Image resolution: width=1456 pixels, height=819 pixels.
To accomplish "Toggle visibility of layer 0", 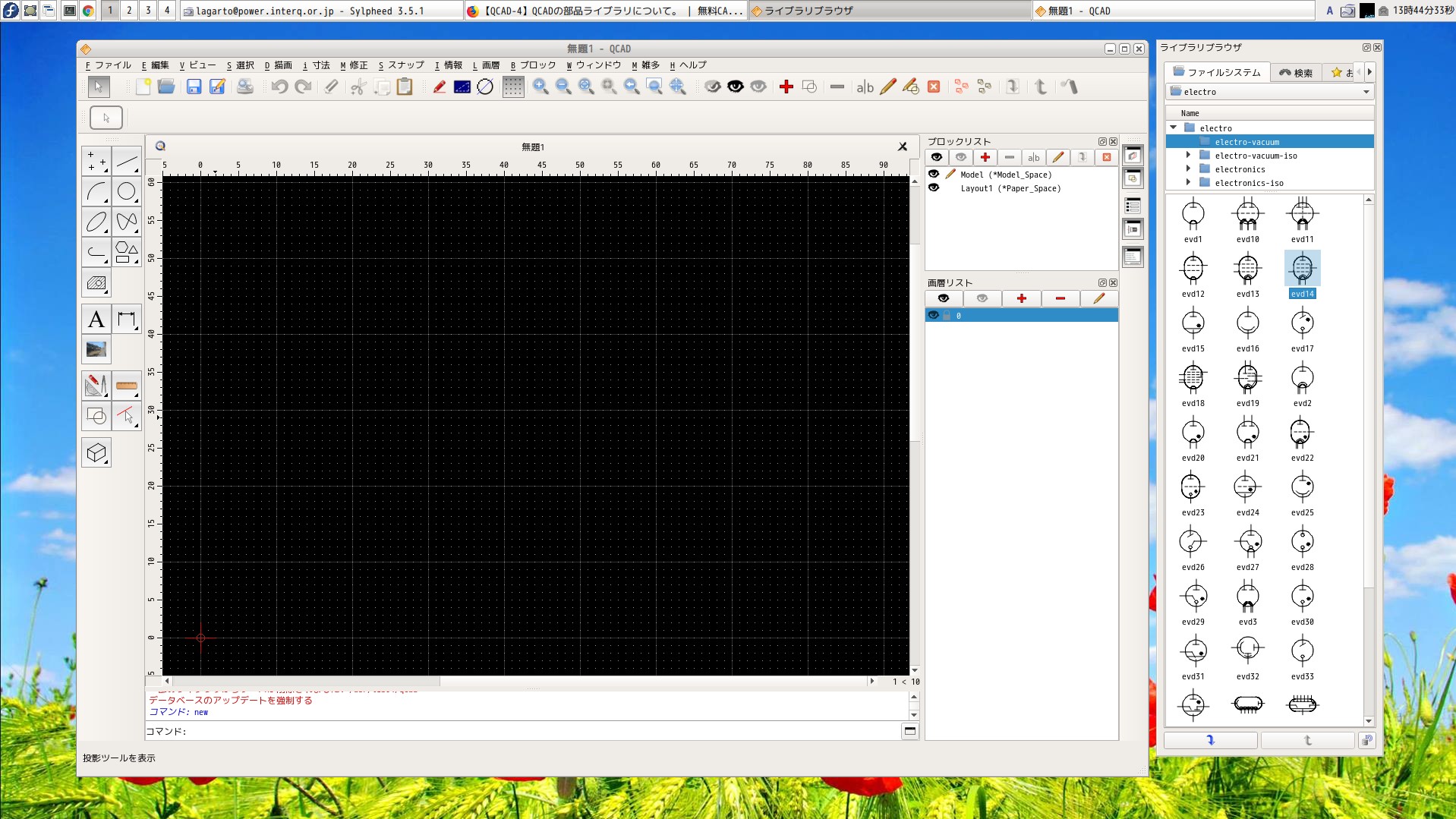I will 934,316.
